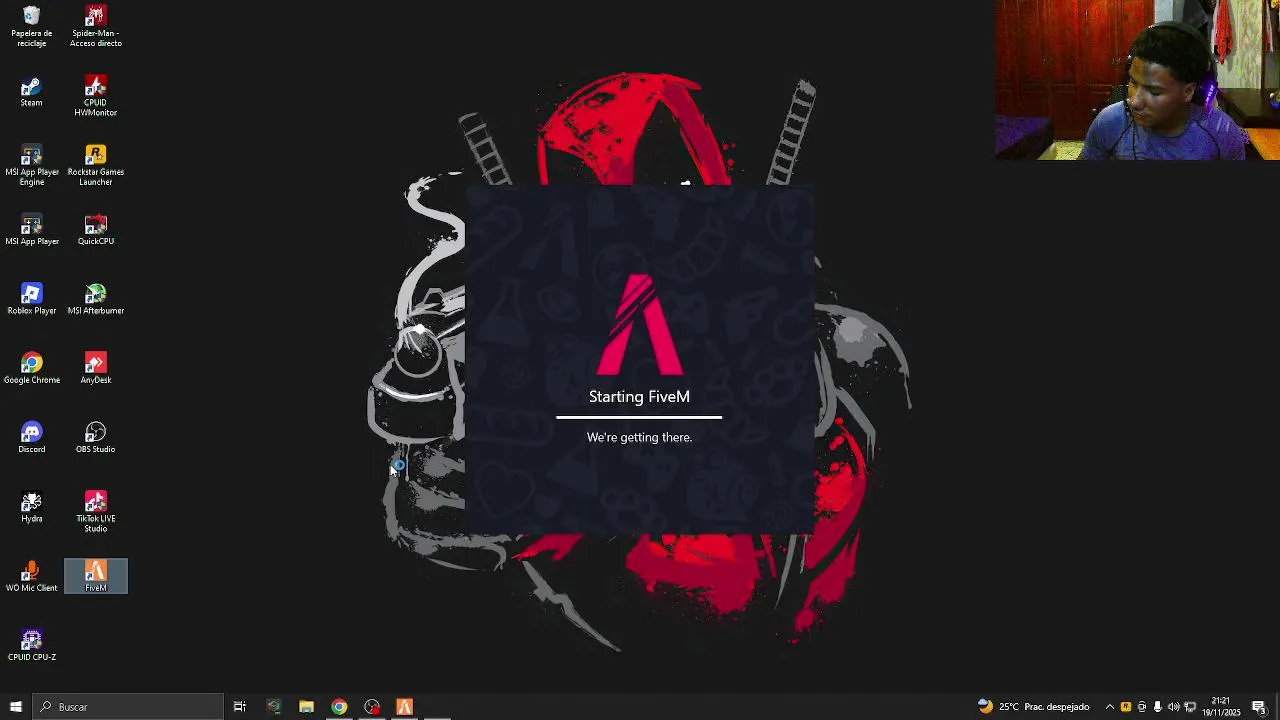Select the TikTok LIVE Studio desktop icon

coord(96,511)
